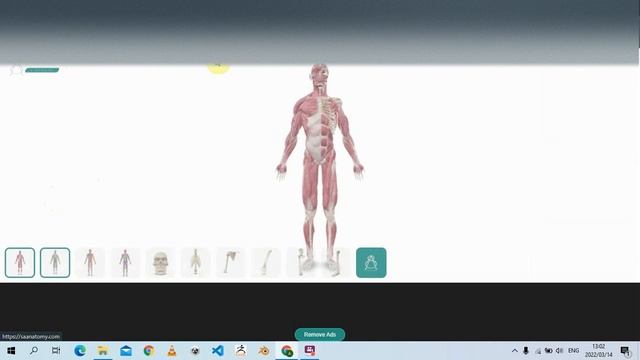Open the skull model thumbnail
This screenshot has width=640, height=360.
tap(160, 263)
